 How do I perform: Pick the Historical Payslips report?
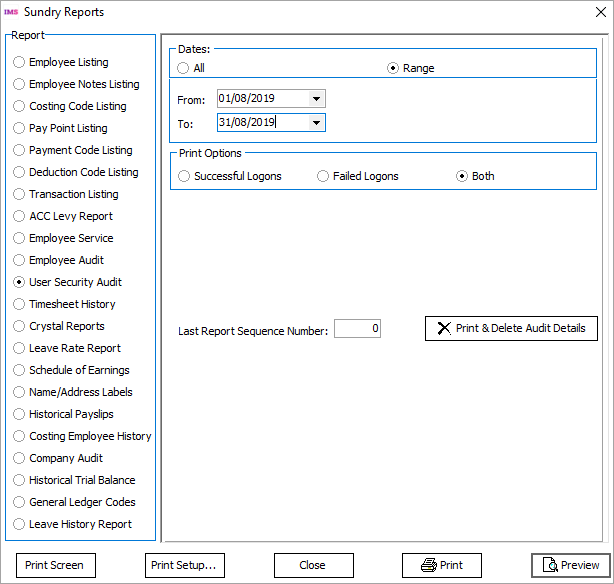pos(19,414)
